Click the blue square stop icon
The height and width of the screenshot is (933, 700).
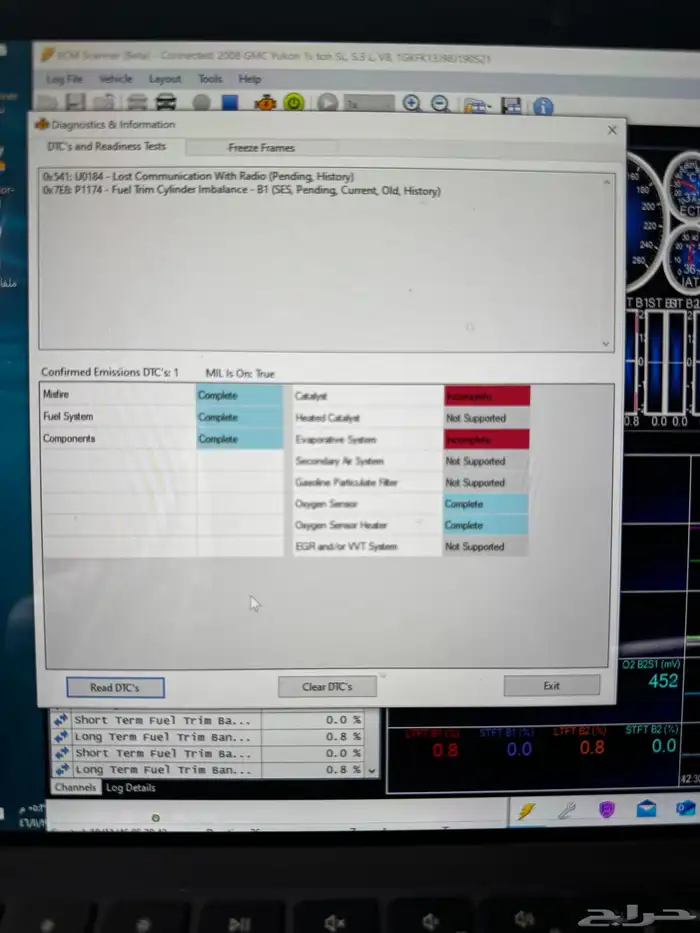point(230,103)
